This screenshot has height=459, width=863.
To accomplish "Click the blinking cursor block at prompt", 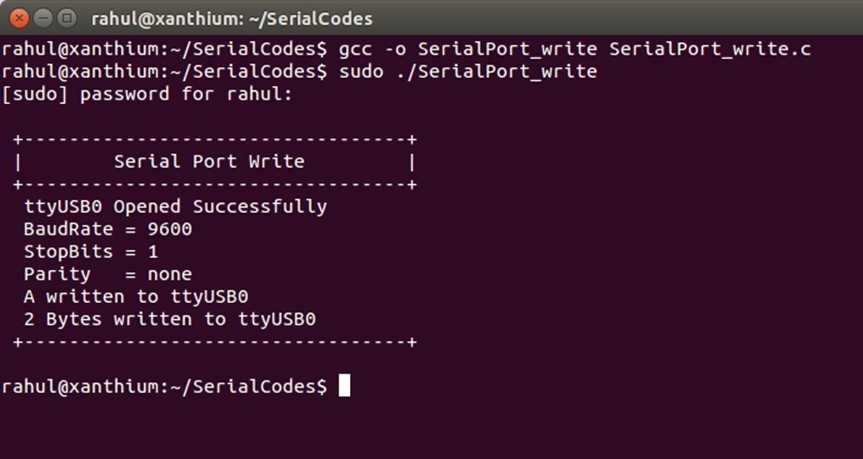I will coord(344,386).
